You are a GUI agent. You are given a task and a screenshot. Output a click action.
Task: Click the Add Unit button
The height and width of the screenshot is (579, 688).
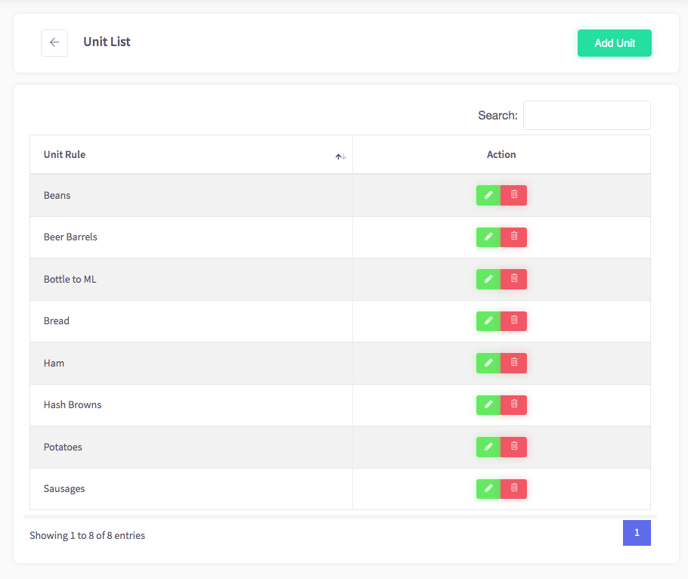(614, 43)
